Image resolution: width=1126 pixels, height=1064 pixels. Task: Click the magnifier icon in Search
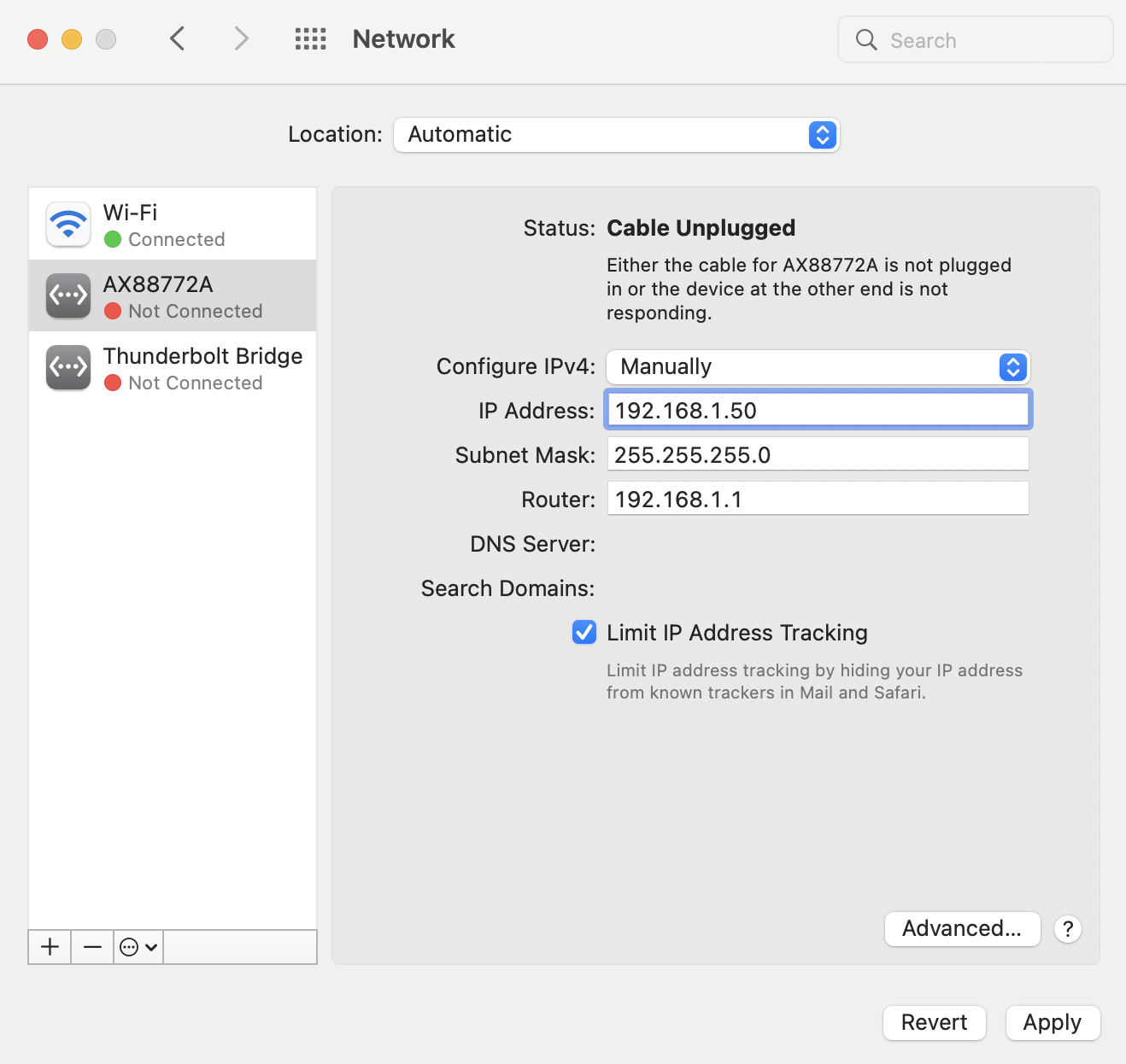[x=866, y=40]
